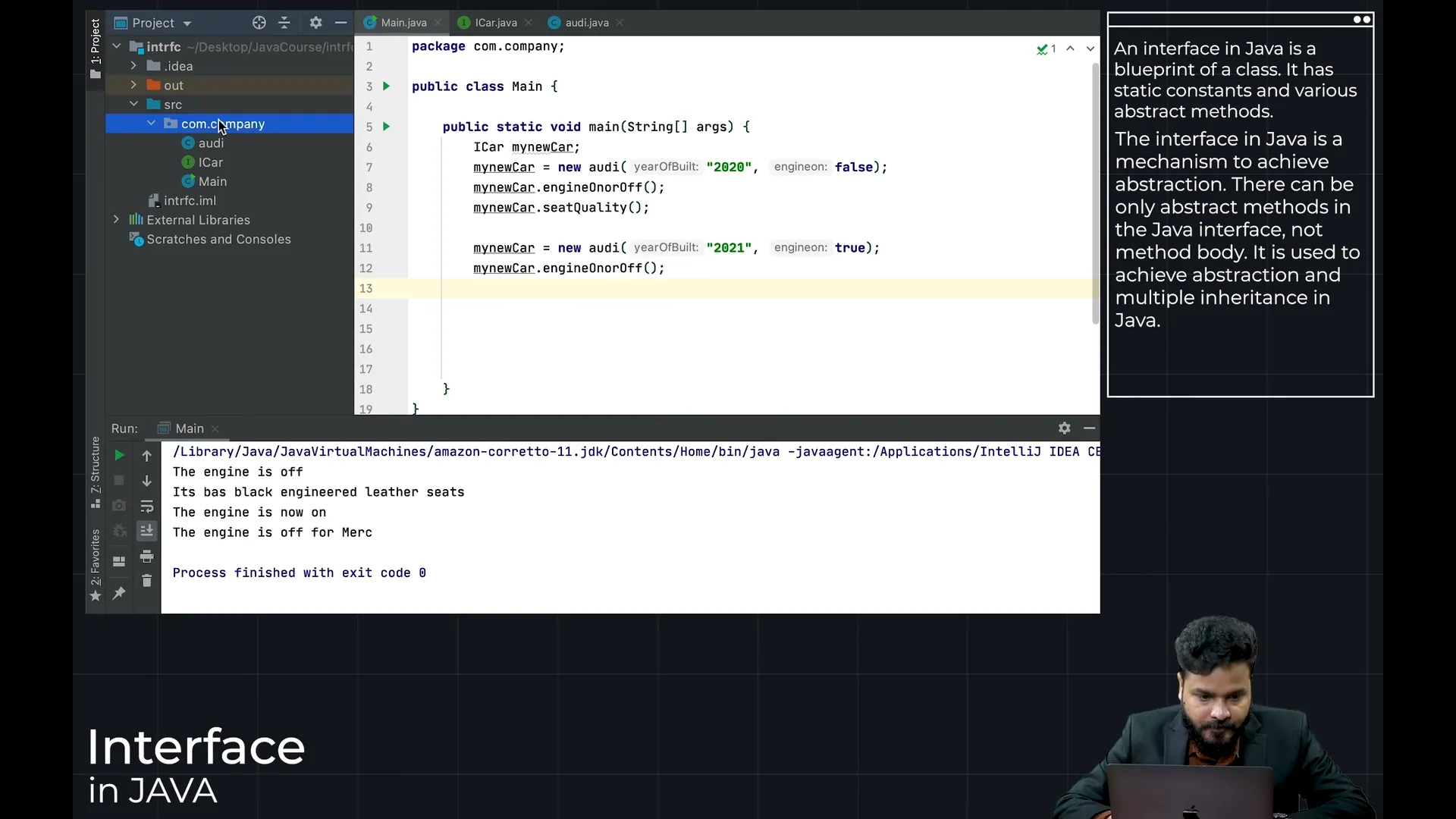1456x819 pixels.
Task: Close the Main run tab
Action: [x=215, y=429]
